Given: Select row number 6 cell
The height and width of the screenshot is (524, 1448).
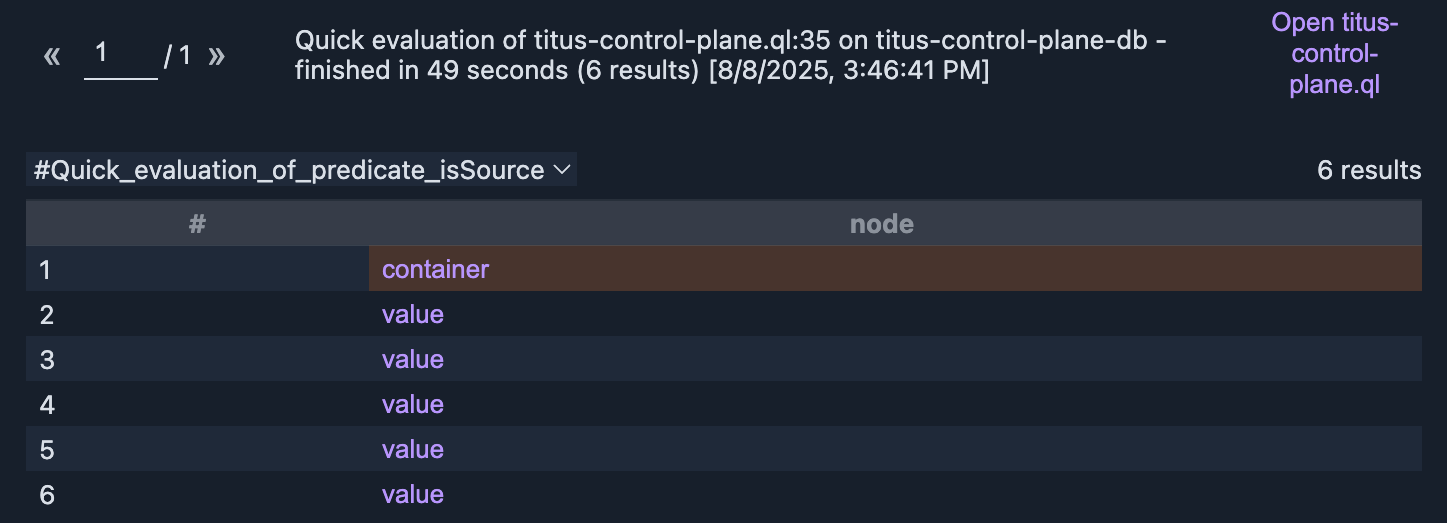Looking at the screenshot, I should coord(46,494).
